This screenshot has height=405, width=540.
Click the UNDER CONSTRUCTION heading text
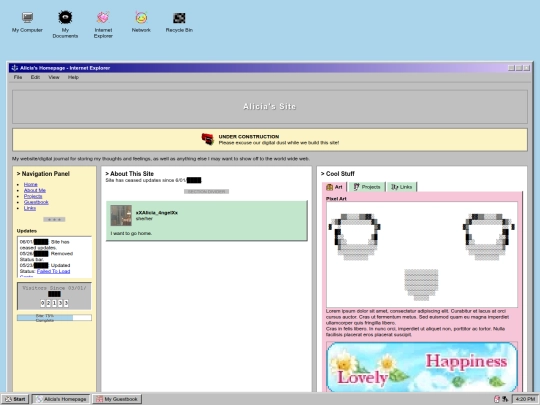pyautogui.click(x=249, y=137)
